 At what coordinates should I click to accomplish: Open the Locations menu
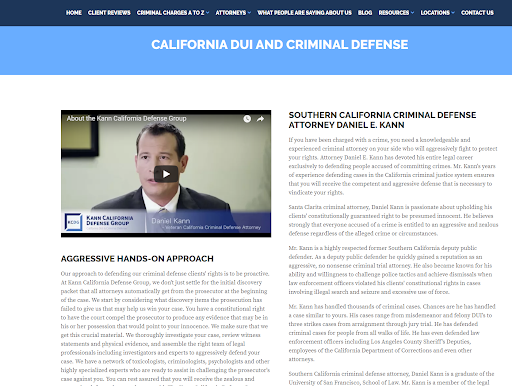pyautogui.click(x=435, y=13)
